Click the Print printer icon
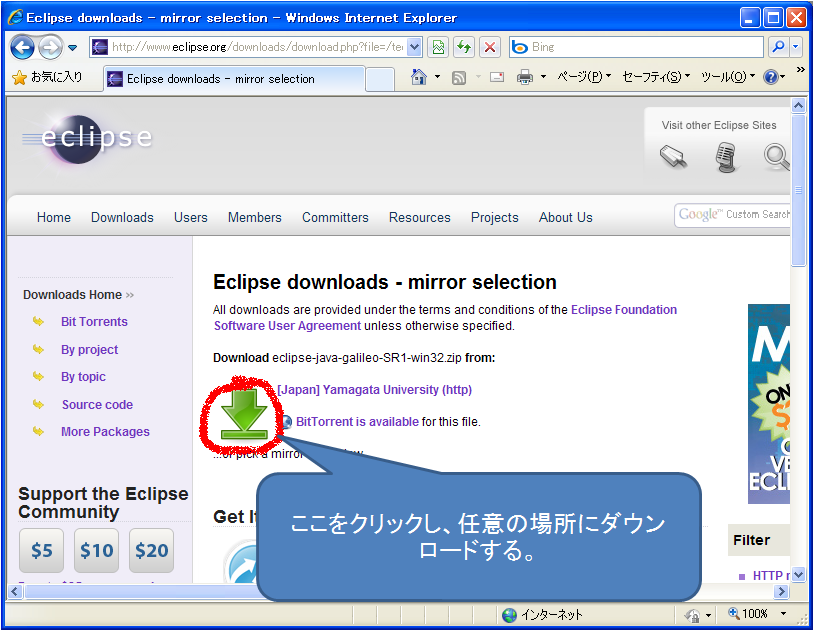 [525, 77]
